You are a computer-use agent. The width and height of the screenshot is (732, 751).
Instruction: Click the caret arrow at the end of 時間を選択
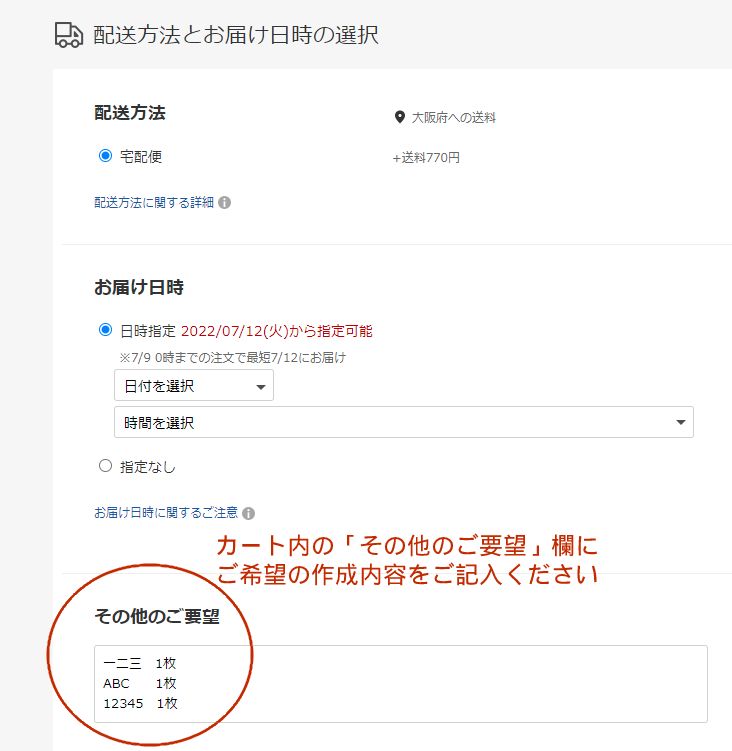tap(681, 423)
